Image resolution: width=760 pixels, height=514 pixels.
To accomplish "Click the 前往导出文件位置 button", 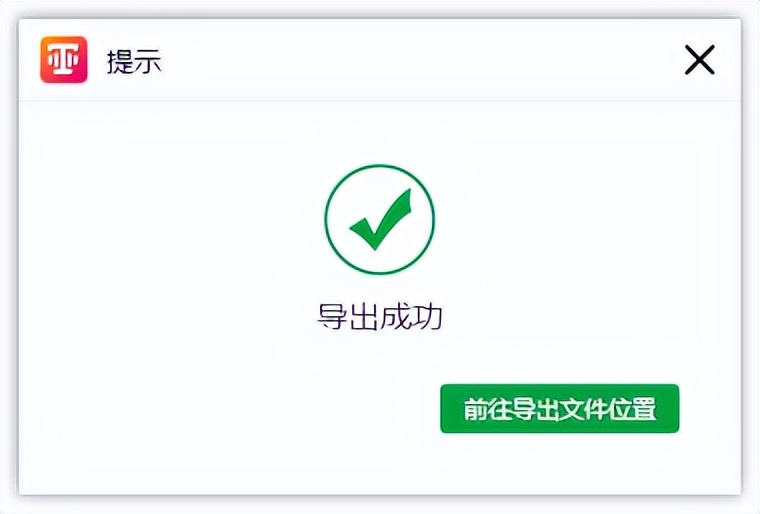I will 559,408.
